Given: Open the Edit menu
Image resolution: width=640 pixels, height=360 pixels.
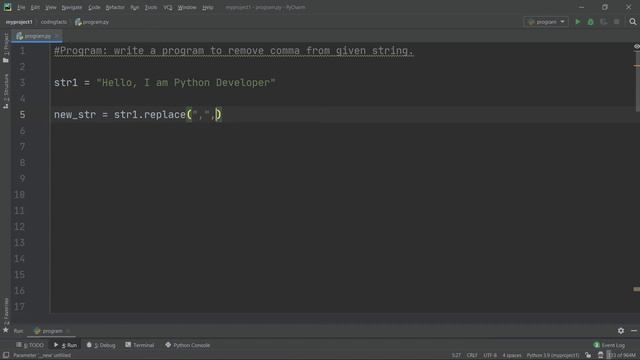Looking at the screenshot, I should pyautogui.click(x=35, y=7).
